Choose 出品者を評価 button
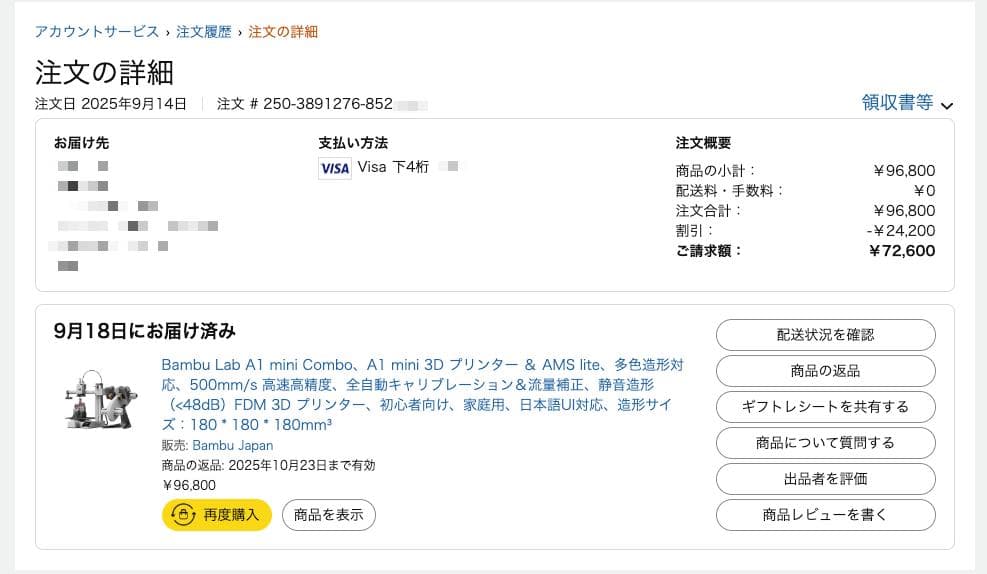The height and width of the screenshot is (574, 987). pyautogui.click(x=825, y=479)
